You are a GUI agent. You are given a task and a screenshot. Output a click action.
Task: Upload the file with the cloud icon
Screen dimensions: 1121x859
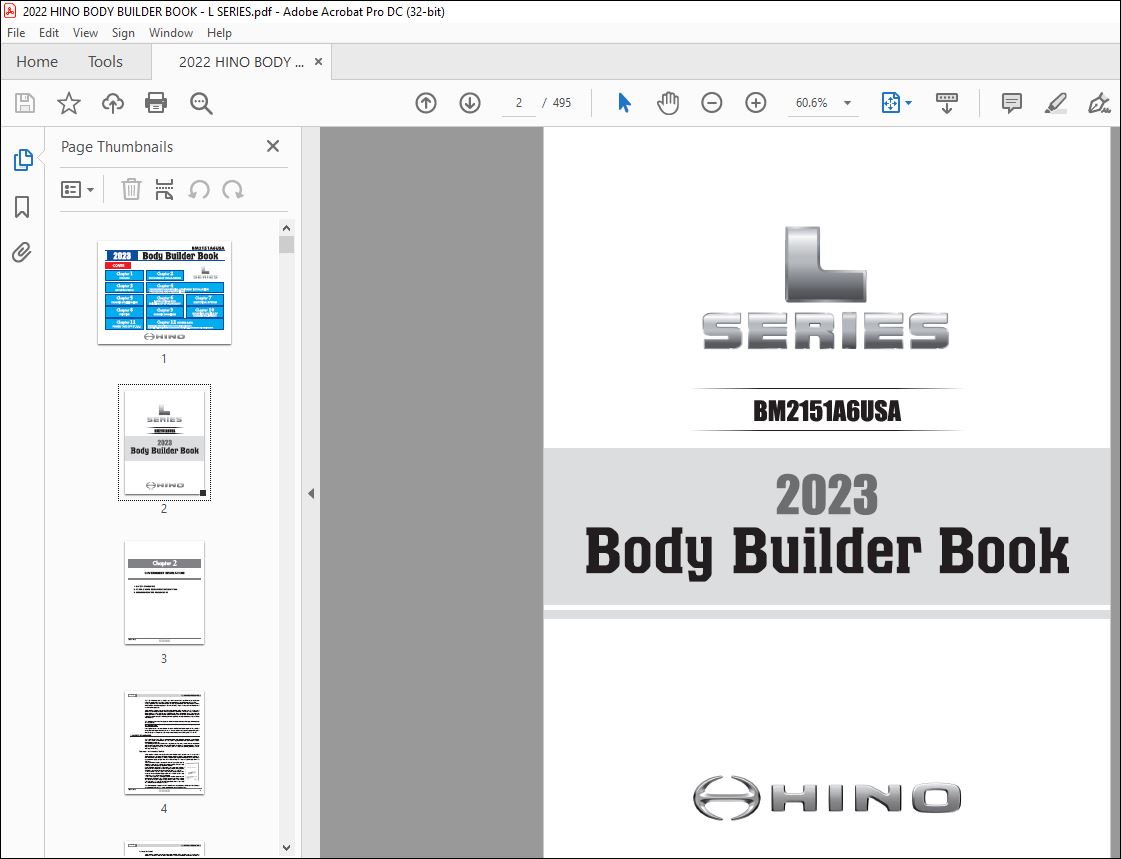point(112,104)
